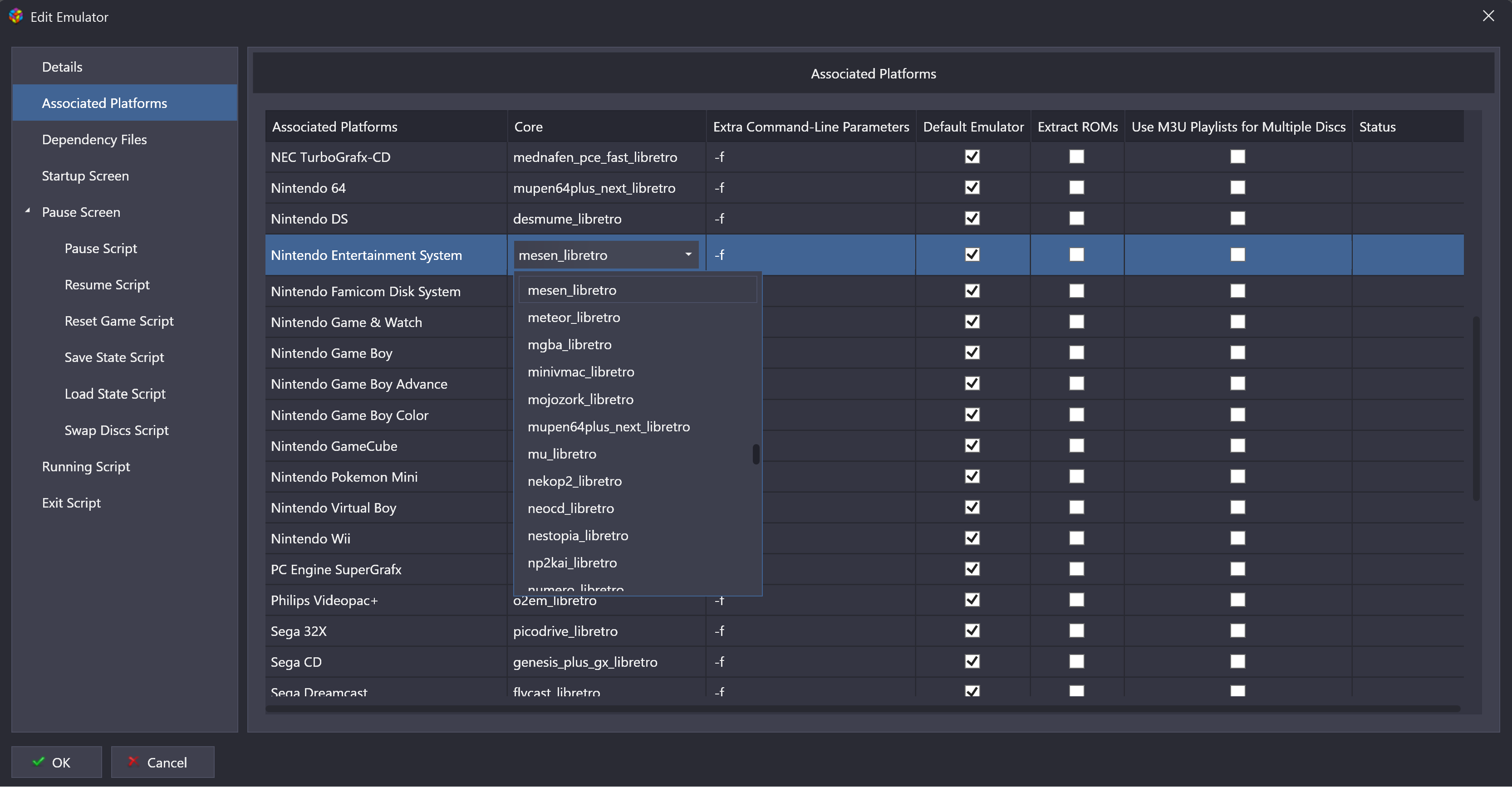This screenshot has width=1512, height=787.
Task: Choose neocd_libretro from the core list
Action: [x=638, y=508]
